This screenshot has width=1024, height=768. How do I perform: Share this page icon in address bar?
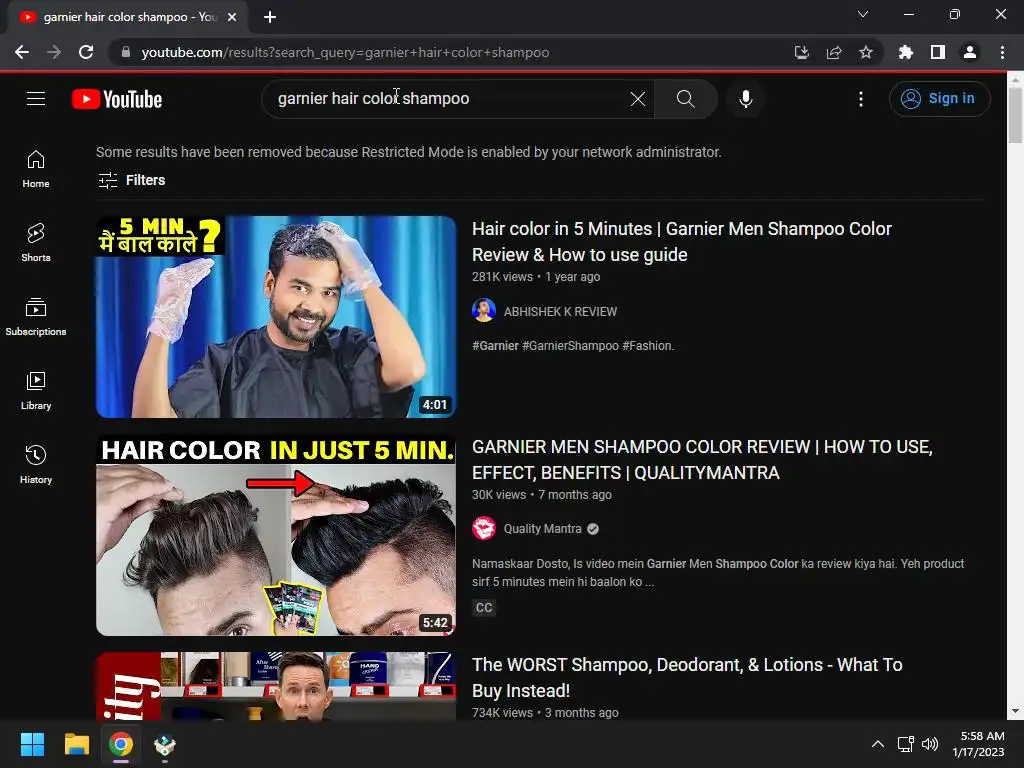834,52
